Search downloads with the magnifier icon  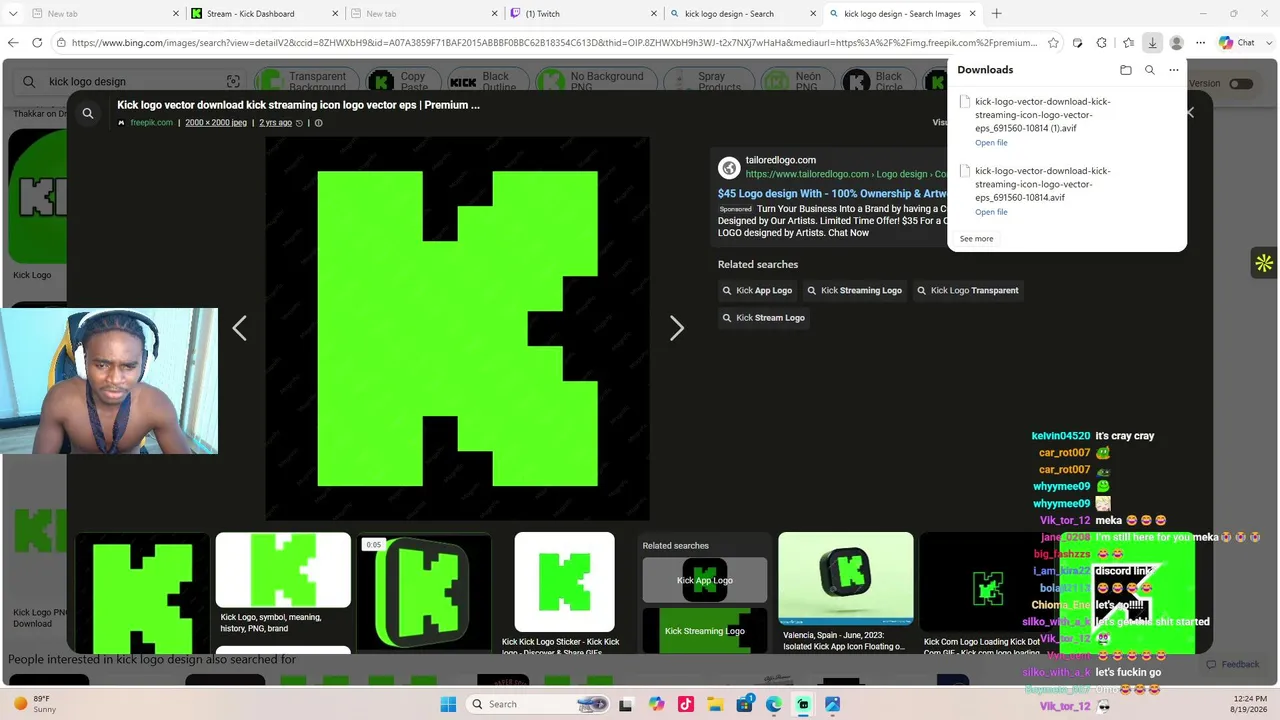(1150, 70)
